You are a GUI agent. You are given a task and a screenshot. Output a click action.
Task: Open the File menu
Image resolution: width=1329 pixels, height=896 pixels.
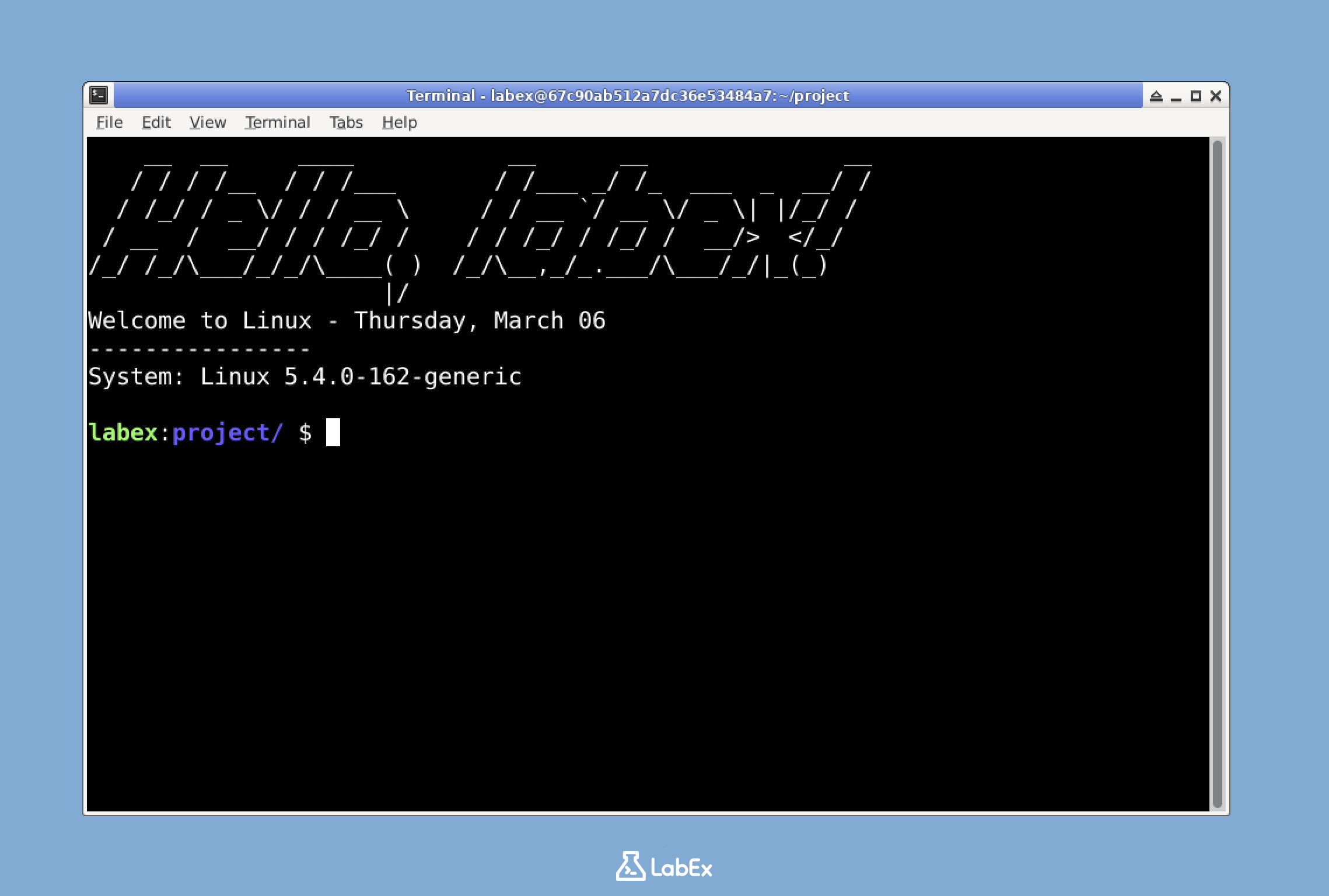click(109, 122)
